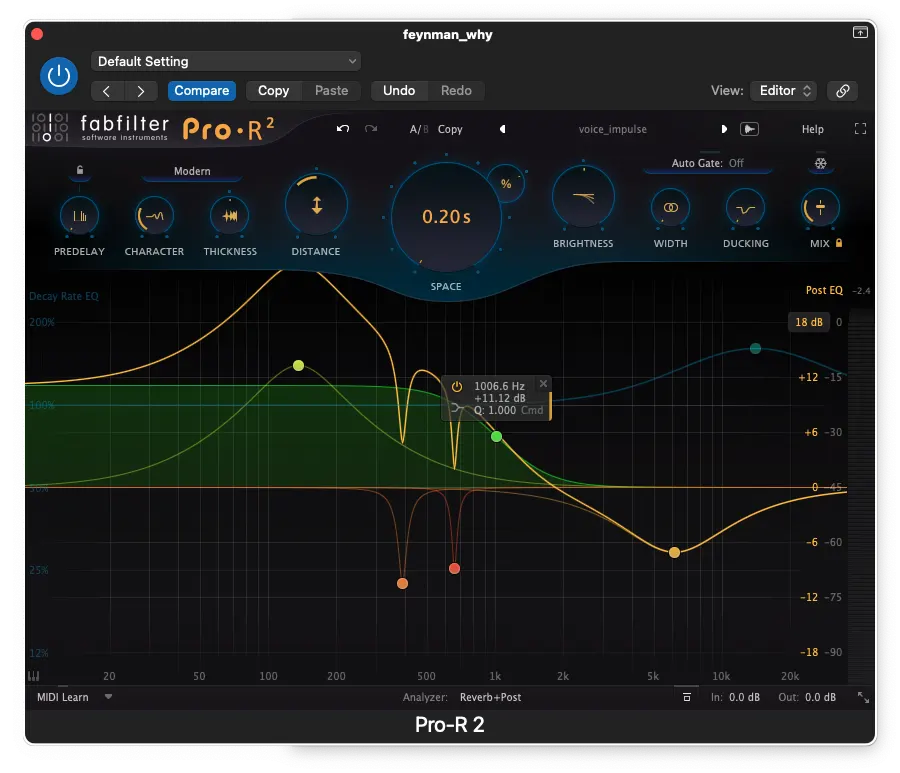900x773 pixels.
Task: Toggle the predelay lock icon
Action: coord(80,170)
